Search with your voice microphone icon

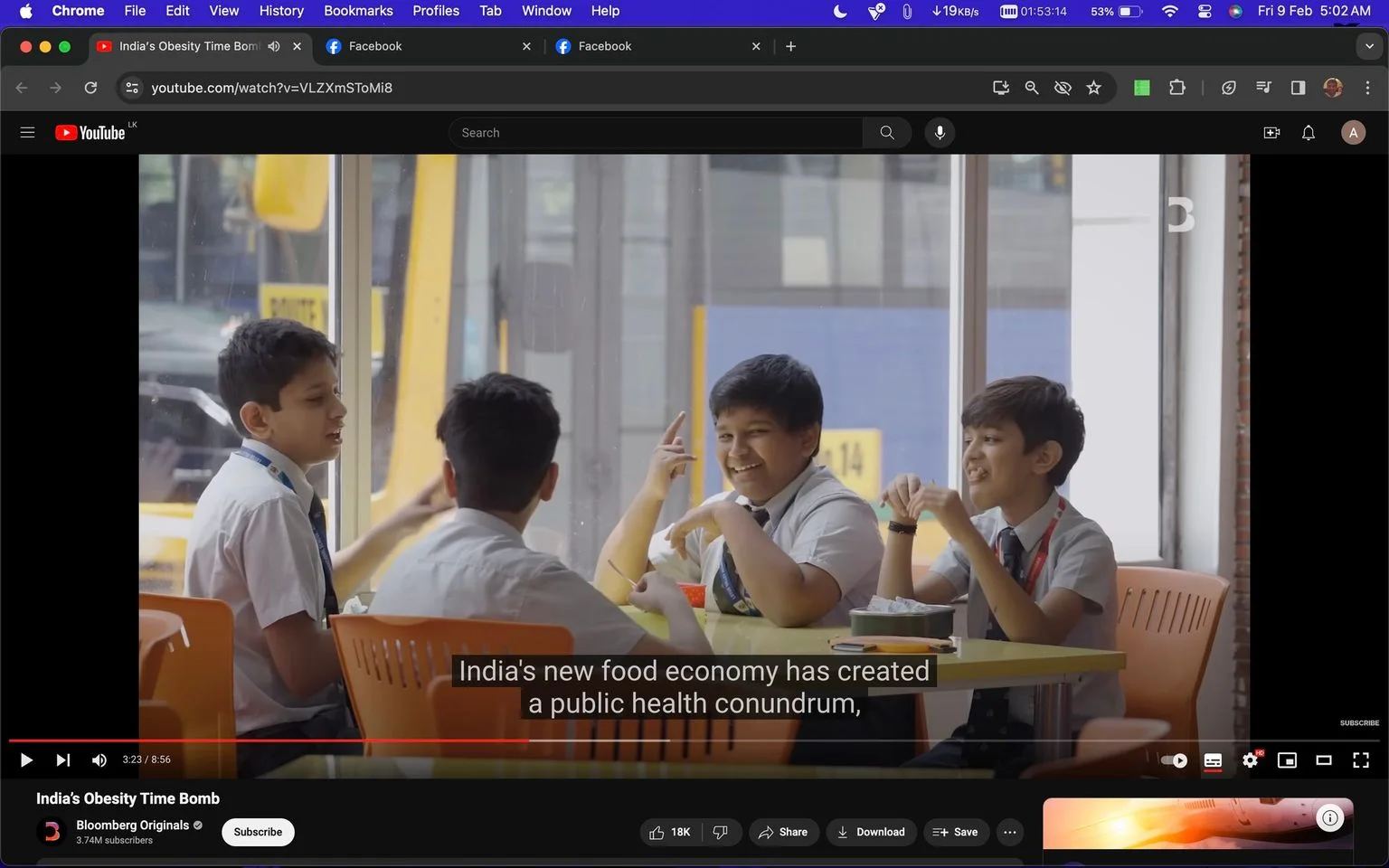pos(940,133)
